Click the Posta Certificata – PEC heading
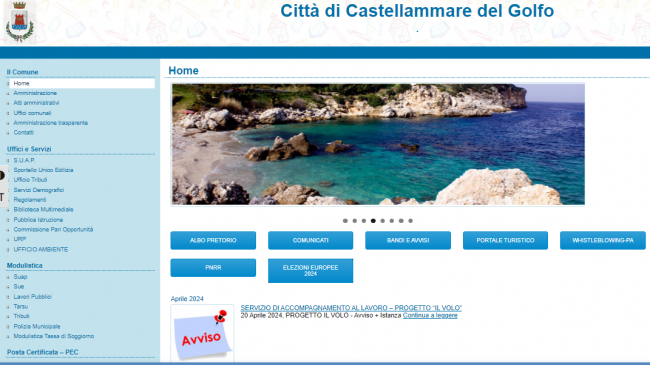The height and width of the screenshot is (365, 650). (43, 352)
